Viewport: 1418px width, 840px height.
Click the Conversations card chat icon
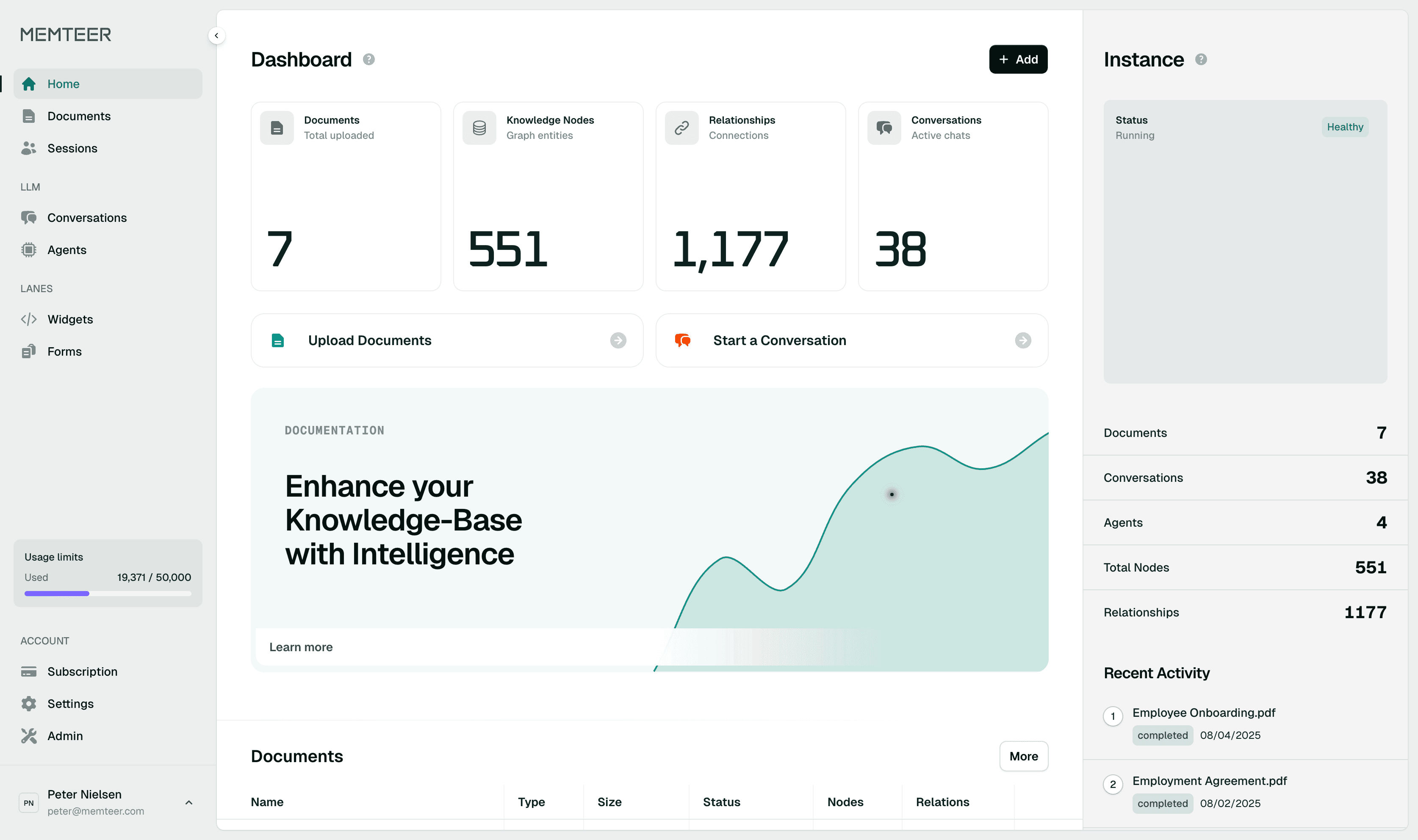(883, 128)
